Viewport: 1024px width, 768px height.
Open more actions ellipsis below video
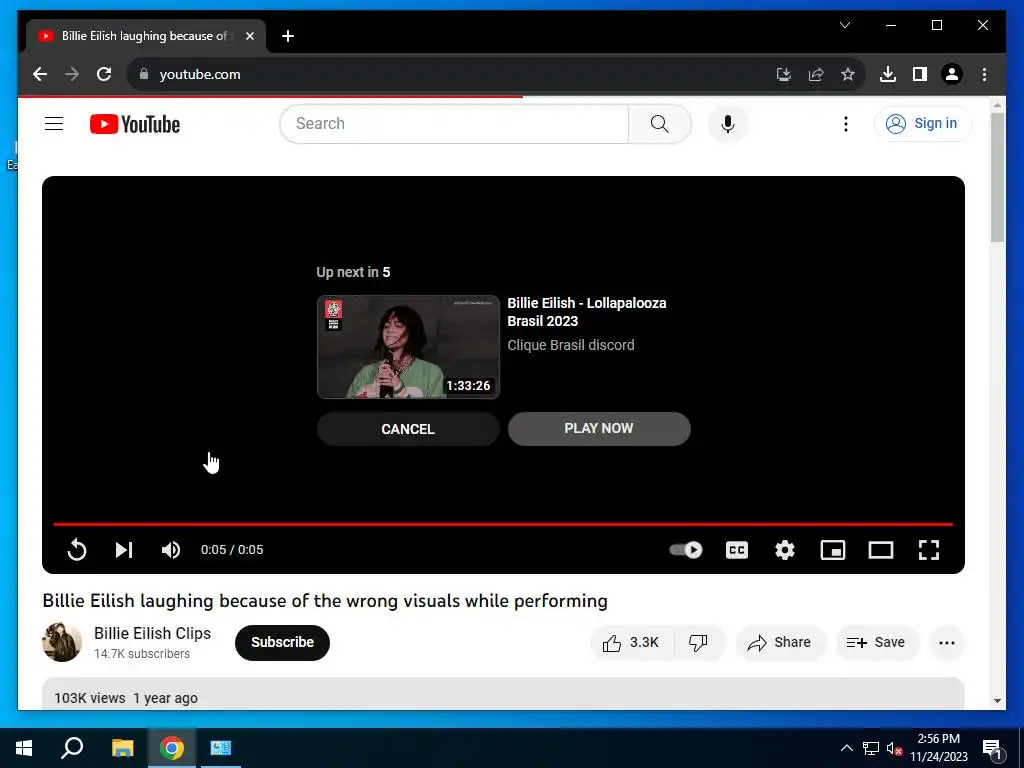point(946,643)
